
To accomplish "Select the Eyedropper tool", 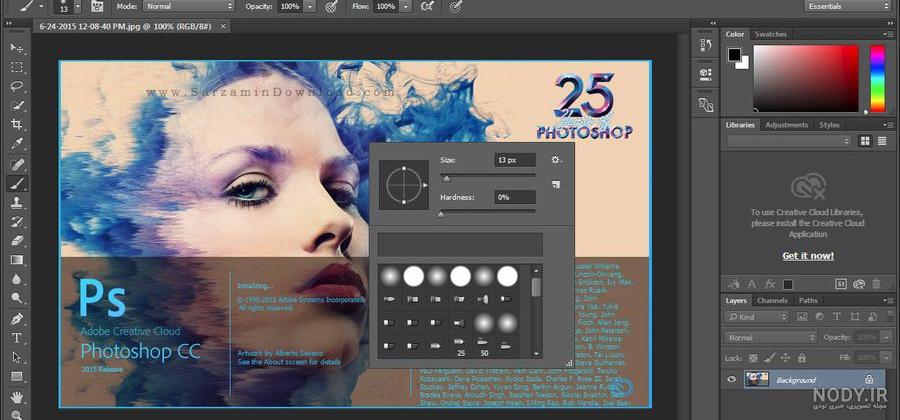I will click(17, 143).
